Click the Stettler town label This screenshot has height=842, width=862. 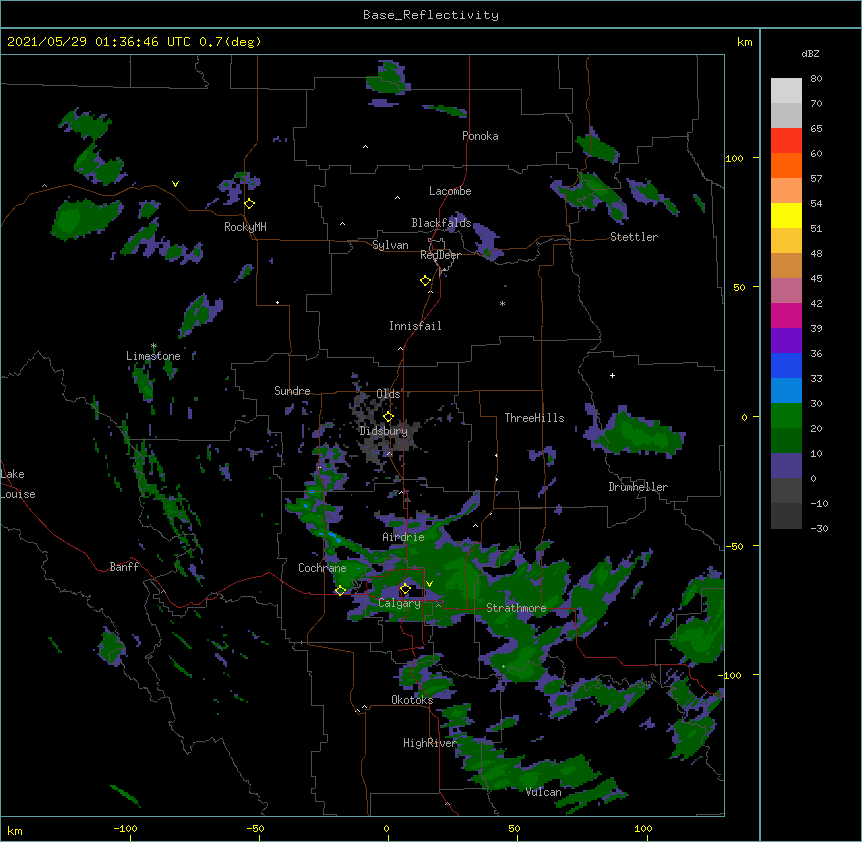coord(633,237)
